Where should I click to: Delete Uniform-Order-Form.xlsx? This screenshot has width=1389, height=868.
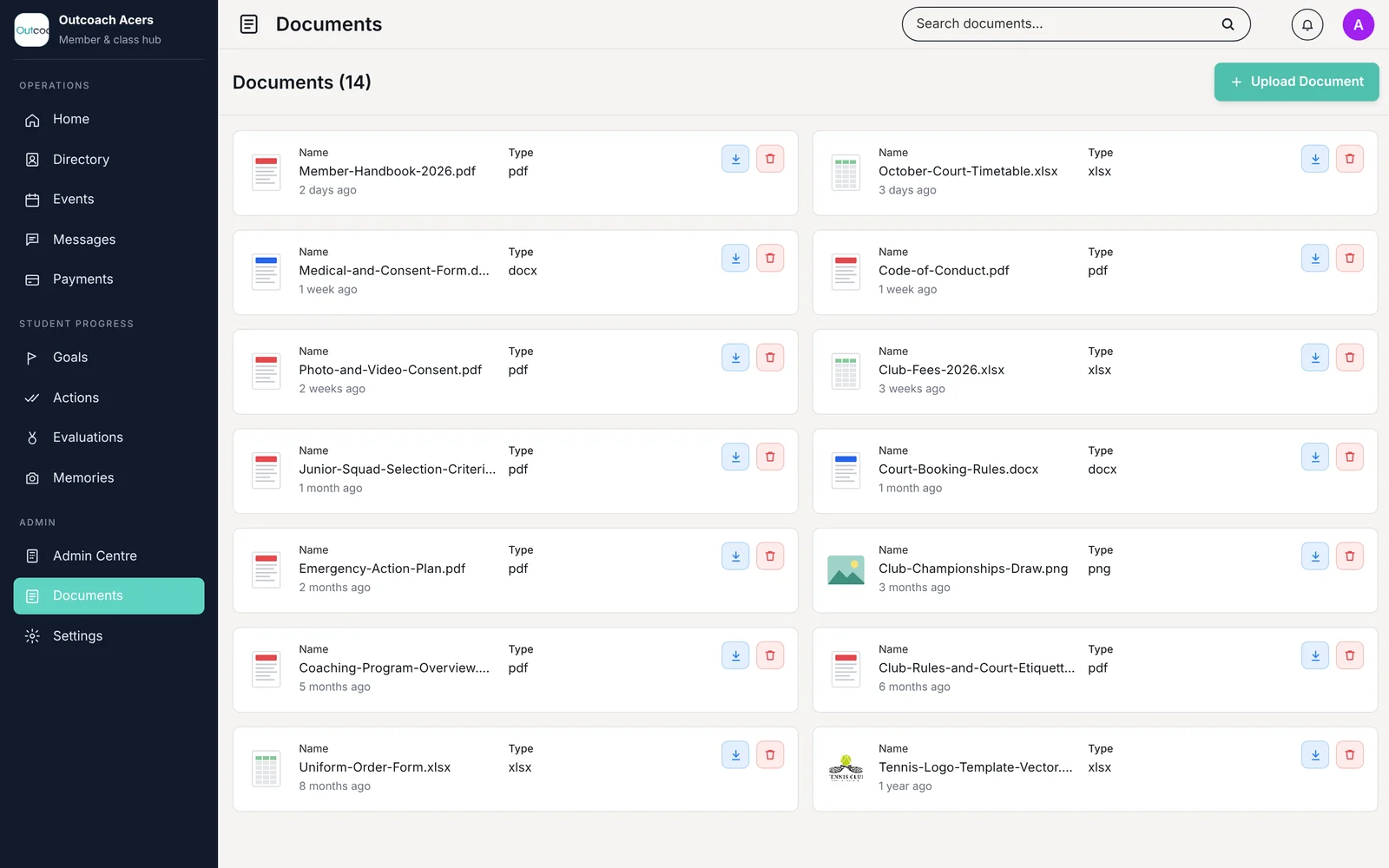pyautogui.click(x=770, y=755)
